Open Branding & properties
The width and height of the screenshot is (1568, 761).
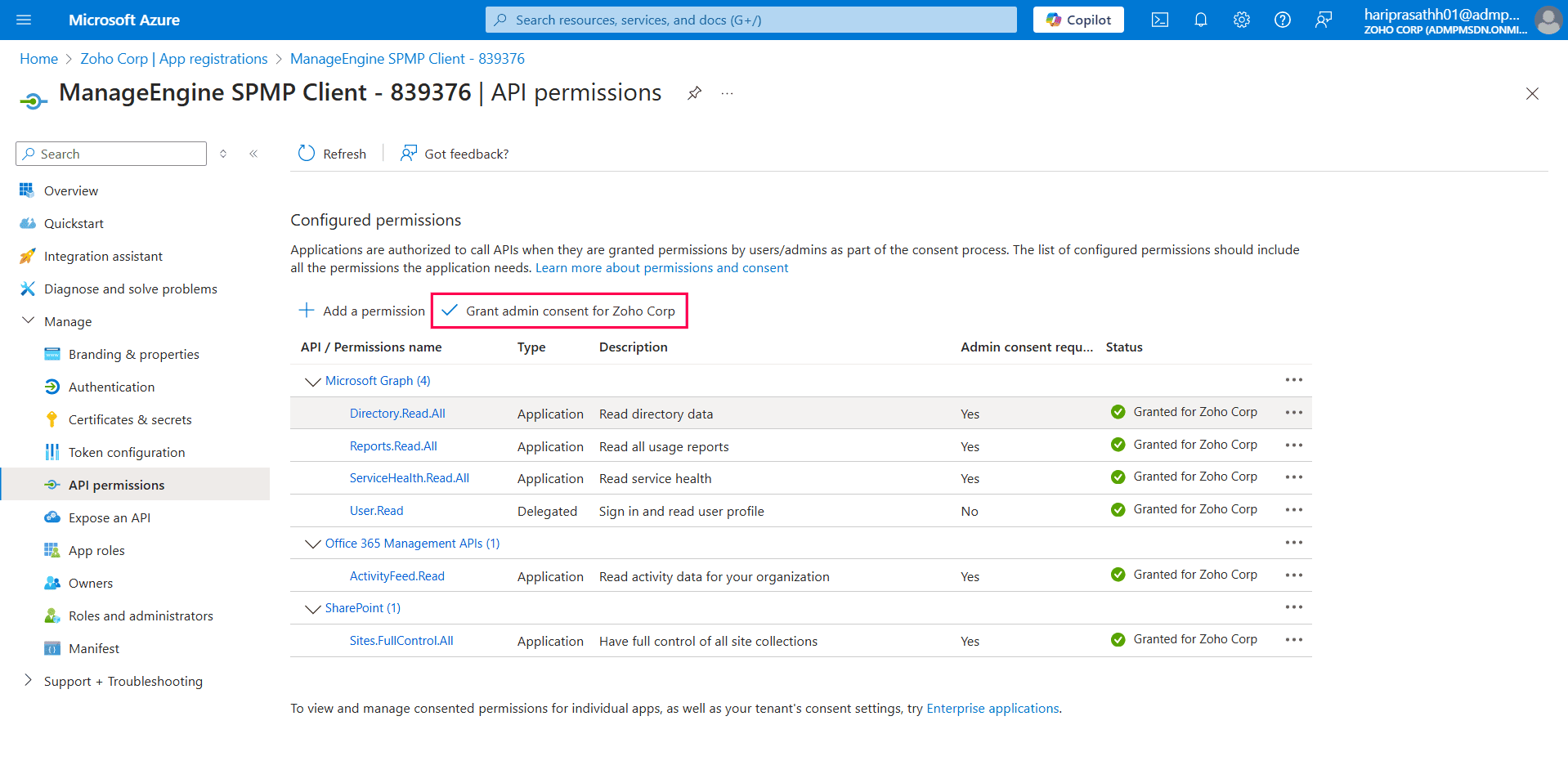(135, 354)
